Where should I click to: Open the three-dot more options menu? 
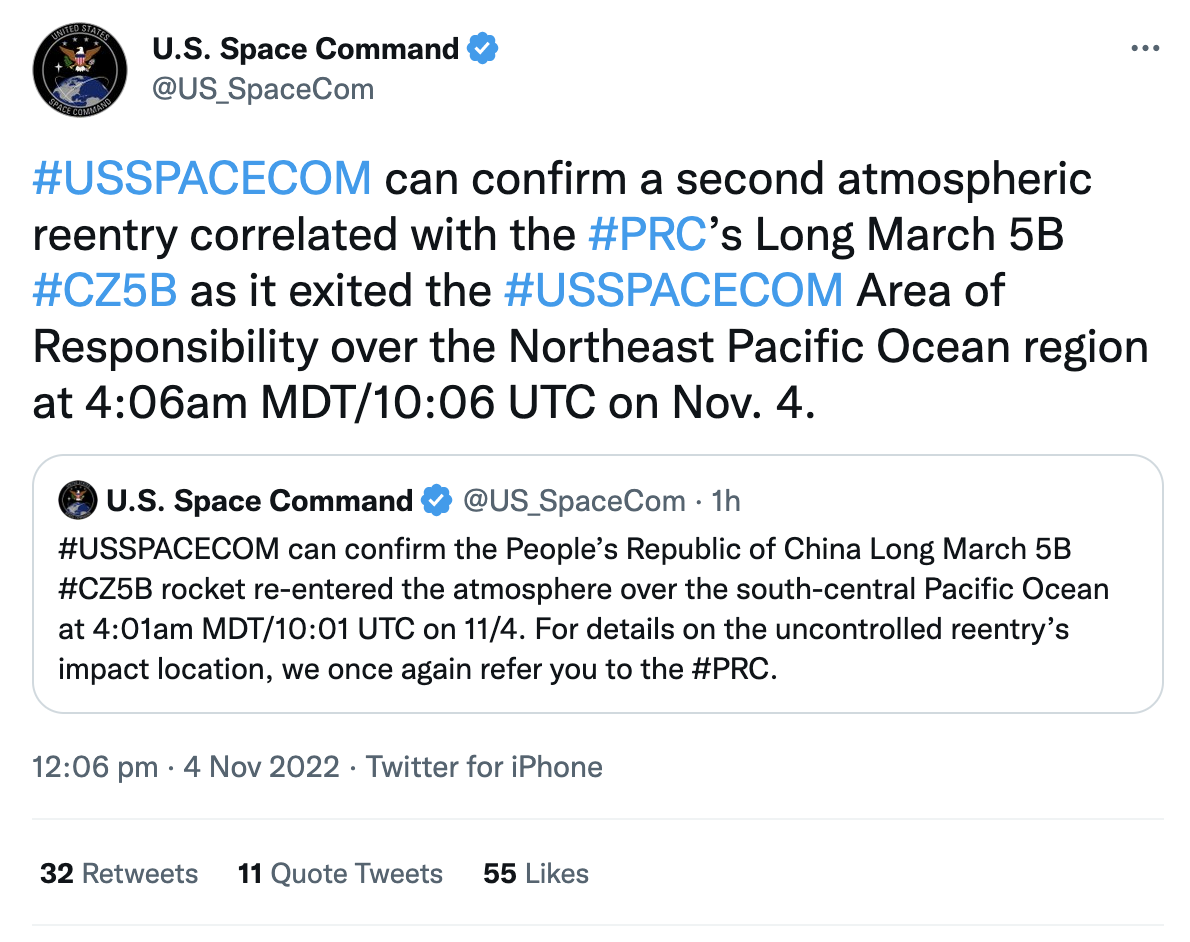pos(1144,48)
